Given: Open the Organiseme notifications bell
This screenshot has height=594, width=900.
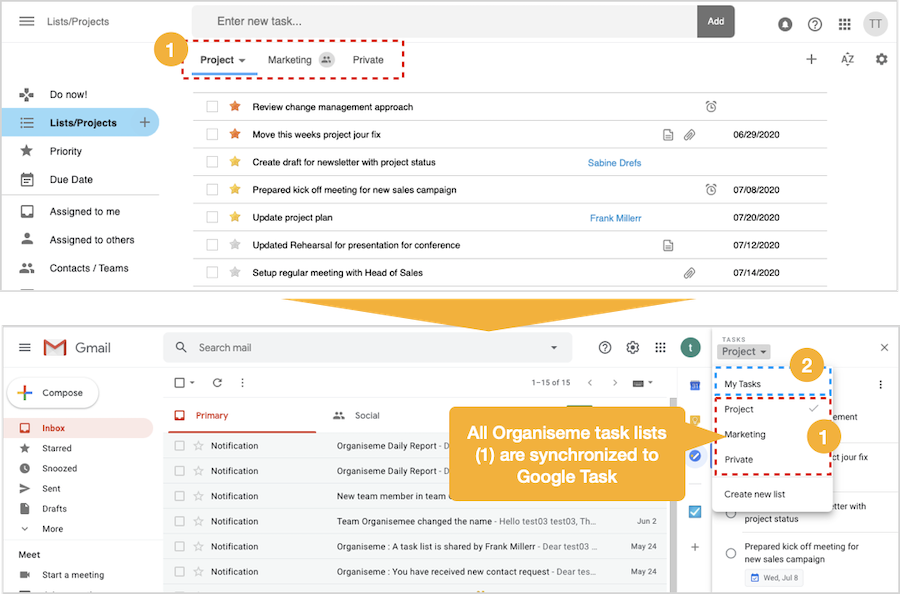Looking at the screenshot, I should tap(785, 23).
